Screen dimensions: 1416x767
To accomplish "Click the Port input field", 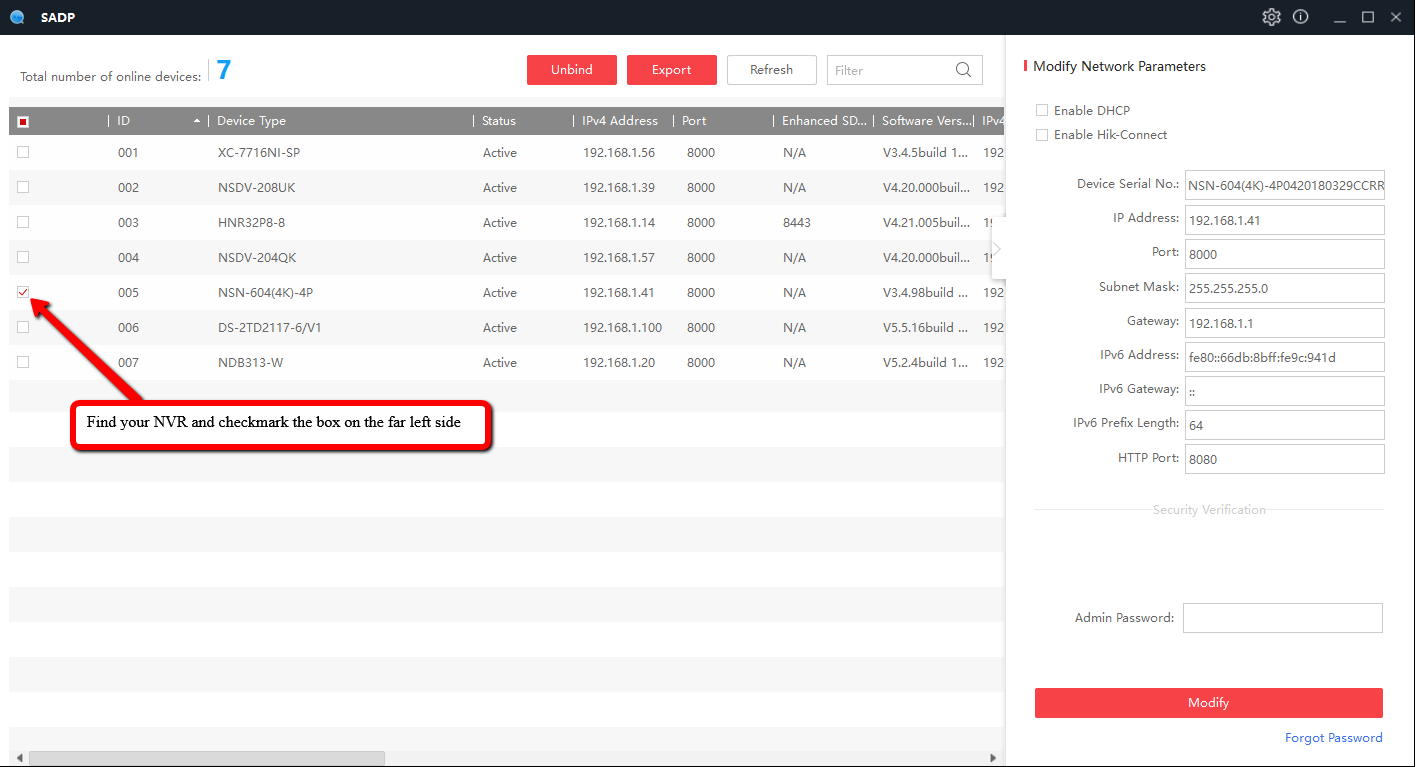I will (1284, 254).
